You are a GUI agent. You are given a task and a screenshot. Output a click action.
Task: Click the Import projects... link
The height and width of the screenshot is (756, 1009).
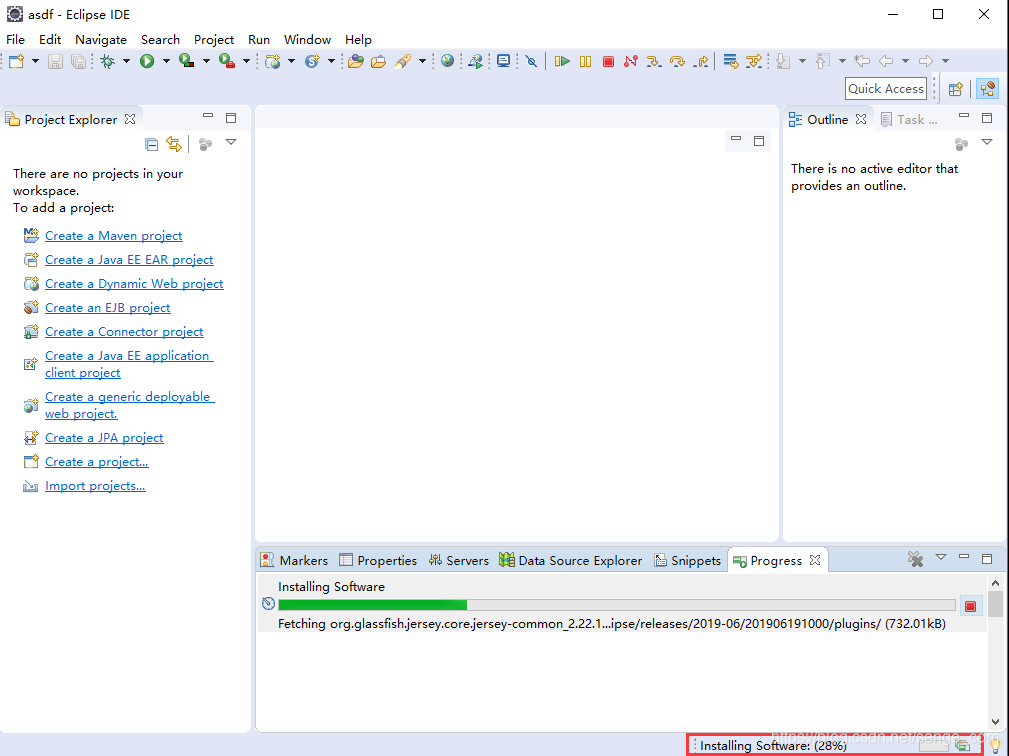tap(95, 486)
